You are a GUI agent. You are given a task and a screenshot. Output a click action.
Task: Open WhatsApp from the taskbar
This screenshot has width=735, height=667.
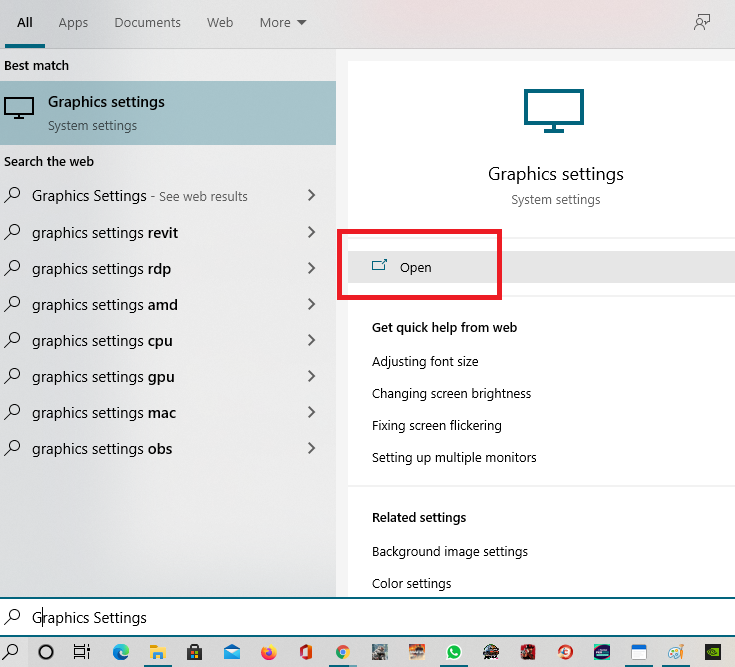tap(454, 652)
